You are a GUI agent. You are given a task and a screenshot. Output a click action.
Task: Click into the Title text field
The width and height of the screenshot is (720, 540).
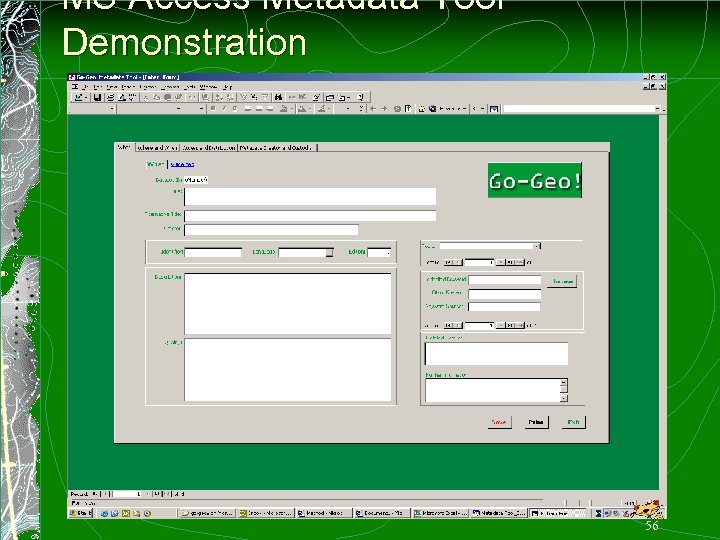tap(310, 197)
